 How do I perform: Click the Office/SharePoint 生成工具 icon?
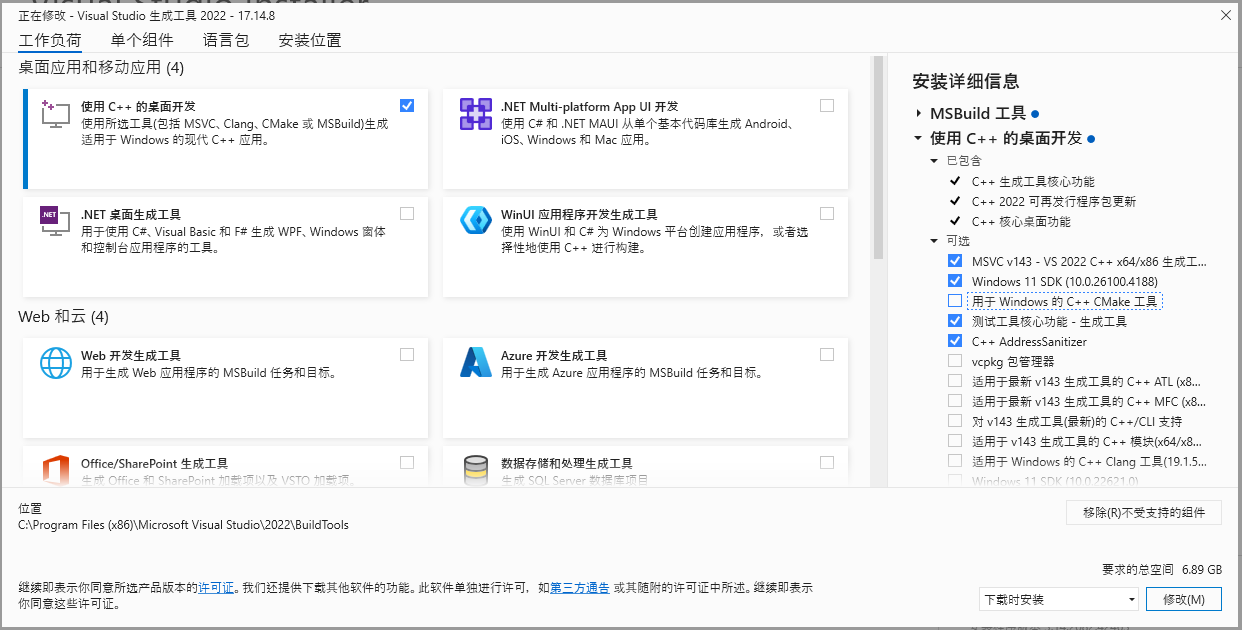click(x=55, y=471)
